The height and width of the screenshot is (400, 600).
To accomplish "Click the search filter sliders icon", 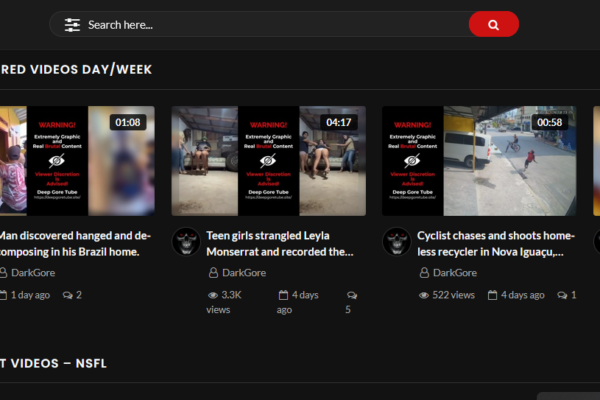I will (72, 25).
